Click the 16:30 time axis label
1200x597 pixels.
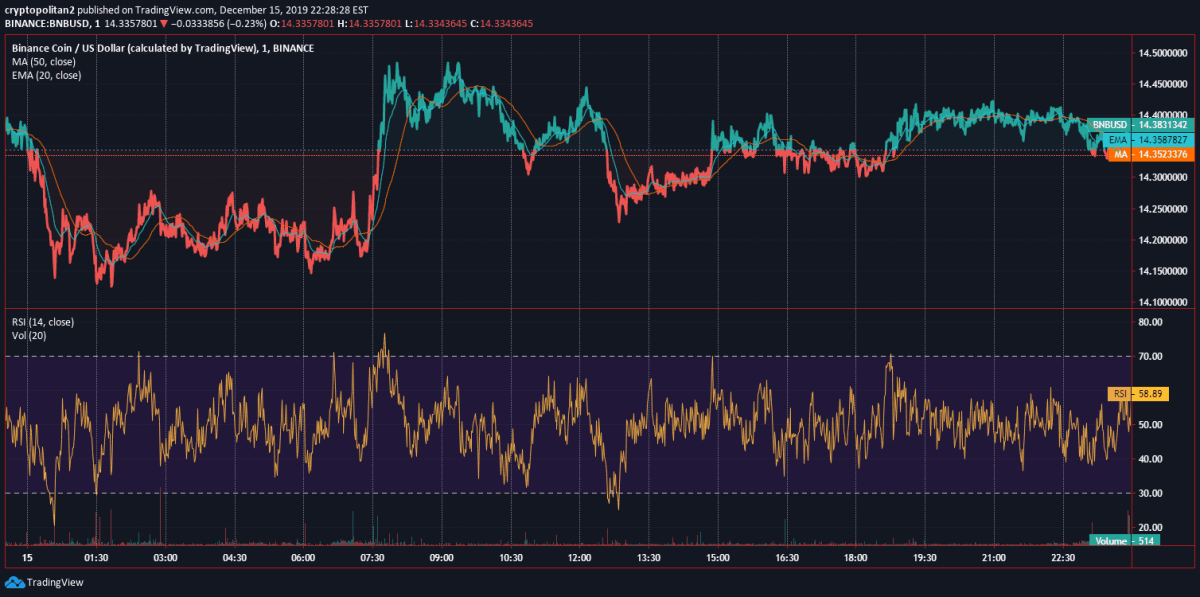click(x=786, y=558)
